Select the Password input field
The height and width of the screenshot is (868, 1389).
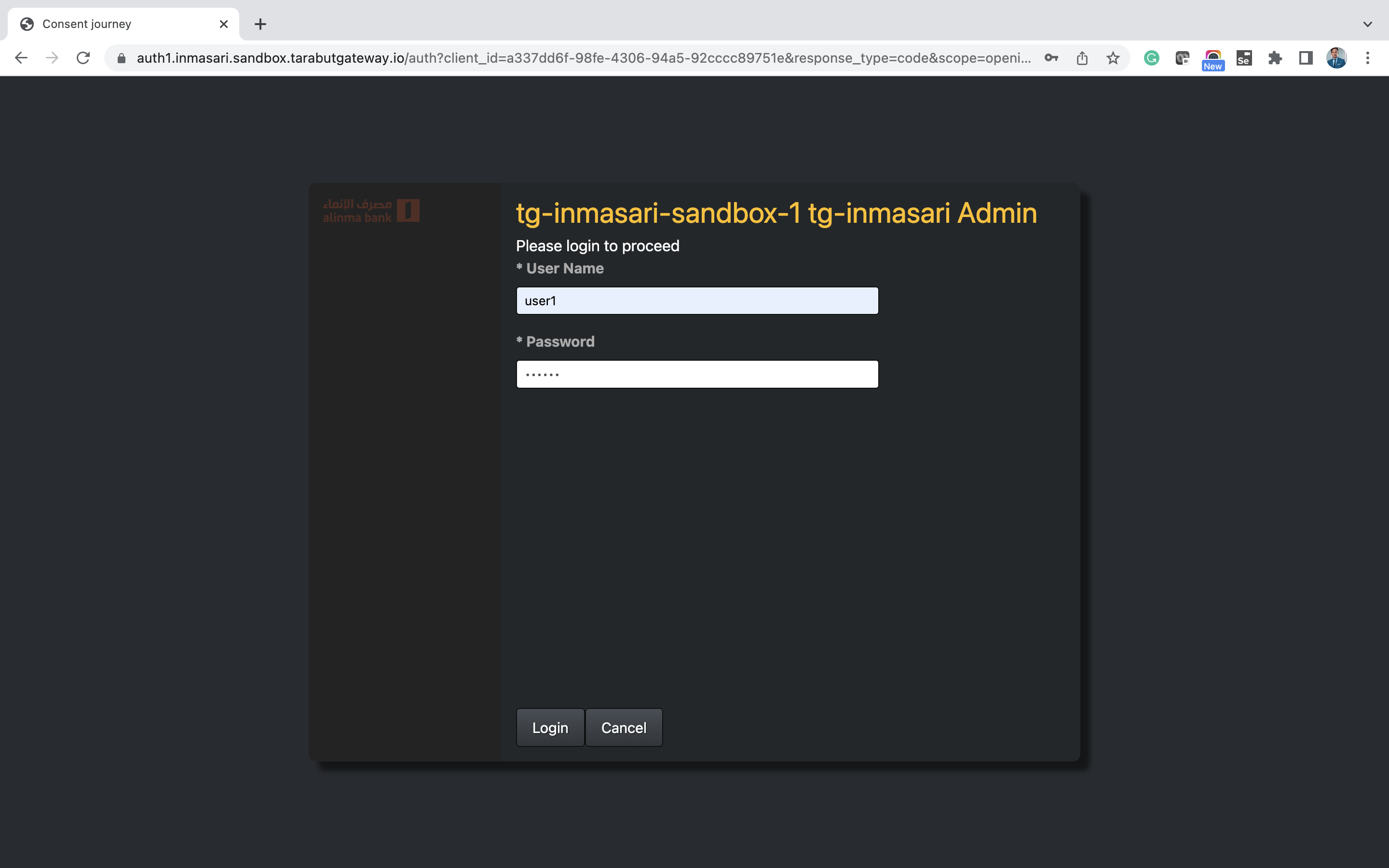[x=697, y=374]
